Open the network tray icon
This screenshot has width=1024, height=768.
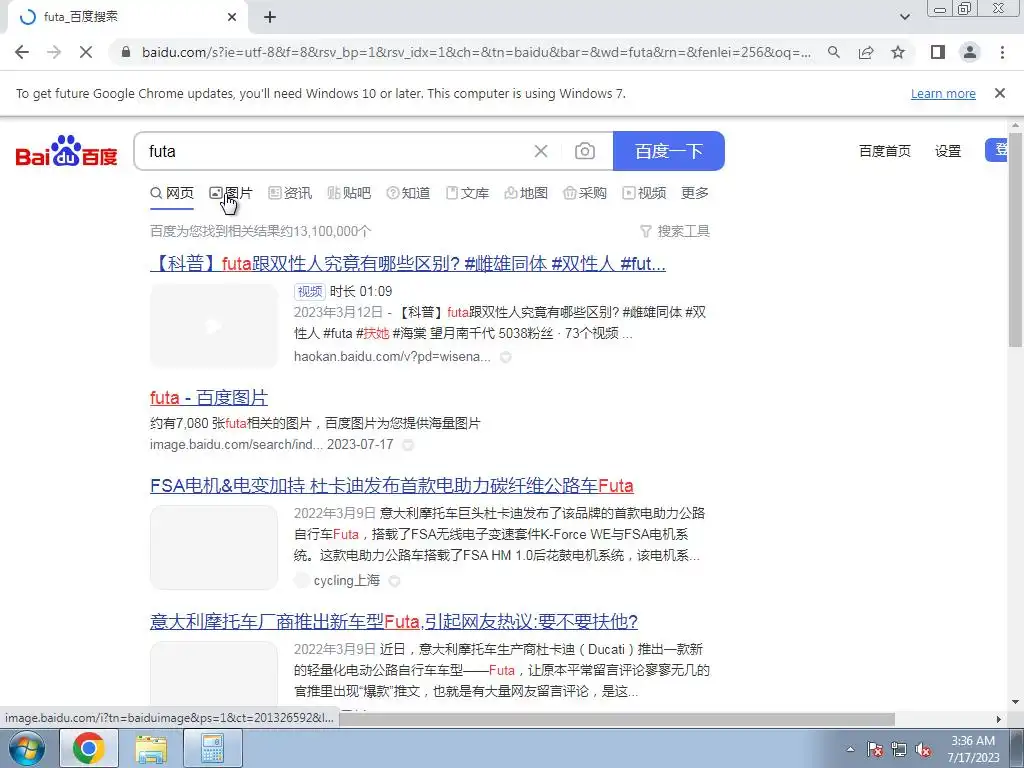(x=899, y=750)
